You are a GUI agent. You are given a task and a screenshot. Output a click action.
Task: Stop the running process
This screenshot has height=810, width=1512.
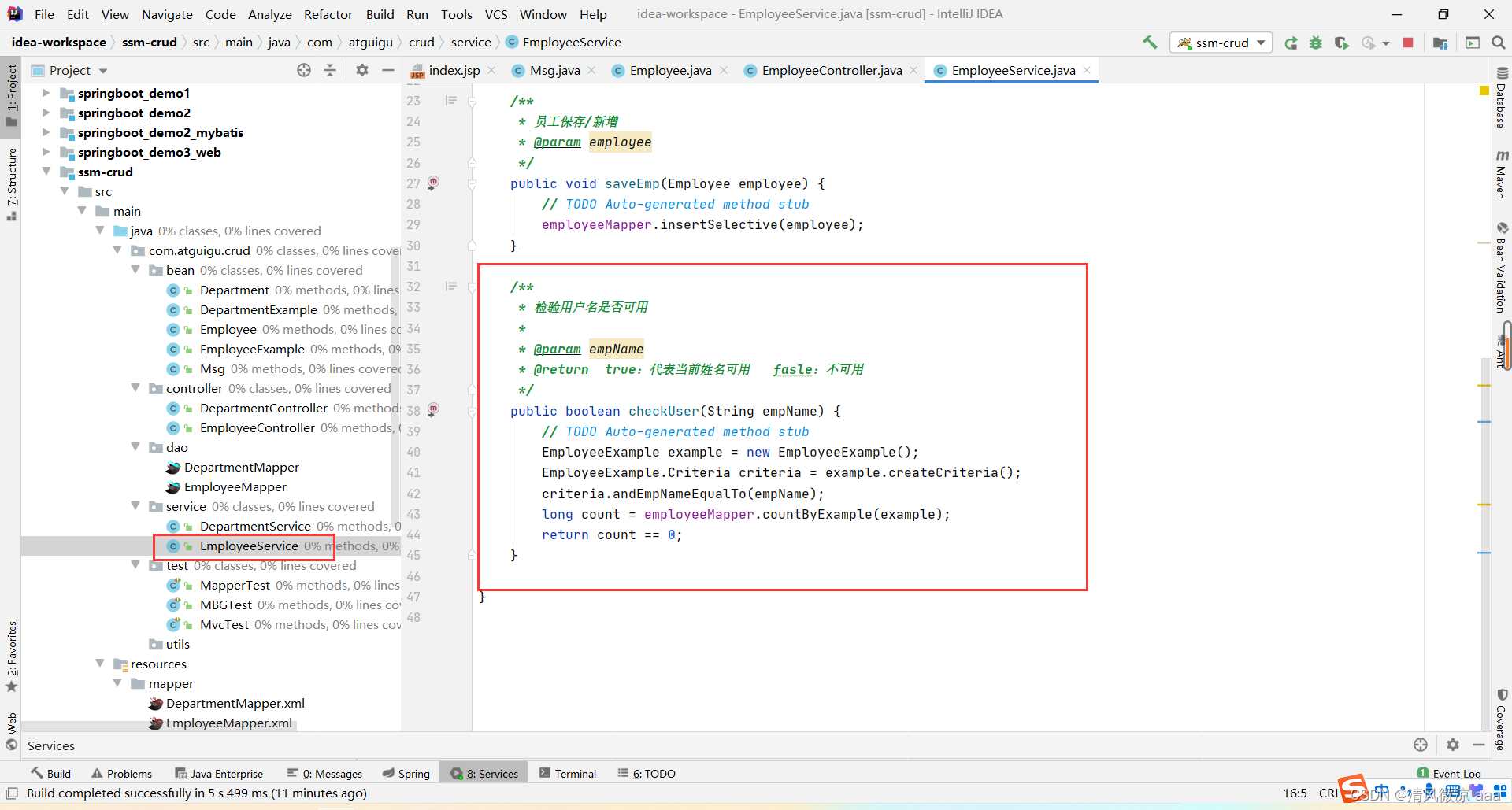(x=1408, y=43)
